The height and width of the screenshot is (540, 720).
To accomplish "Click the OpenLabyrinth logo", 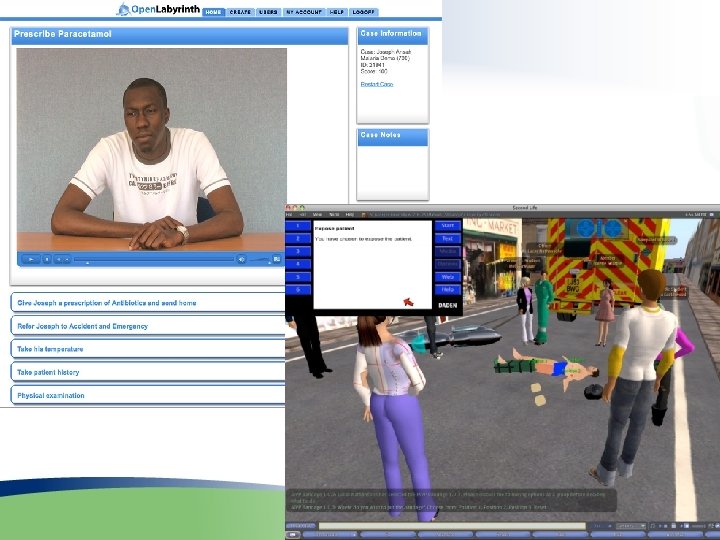I will [x=158, y=9].
